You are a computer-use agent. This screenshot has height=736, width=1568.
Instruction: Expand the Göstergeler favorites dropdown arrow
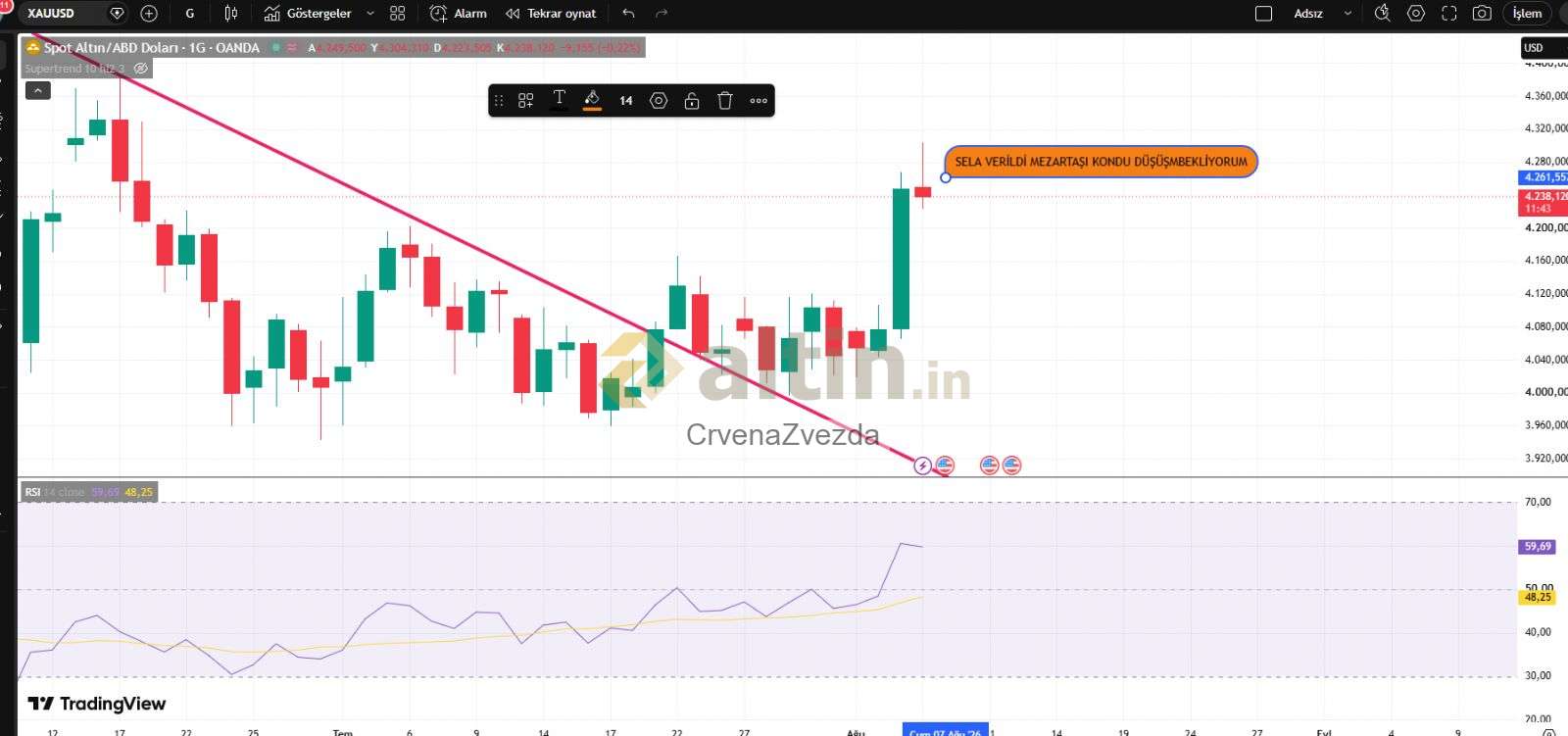tap(370, 14)
